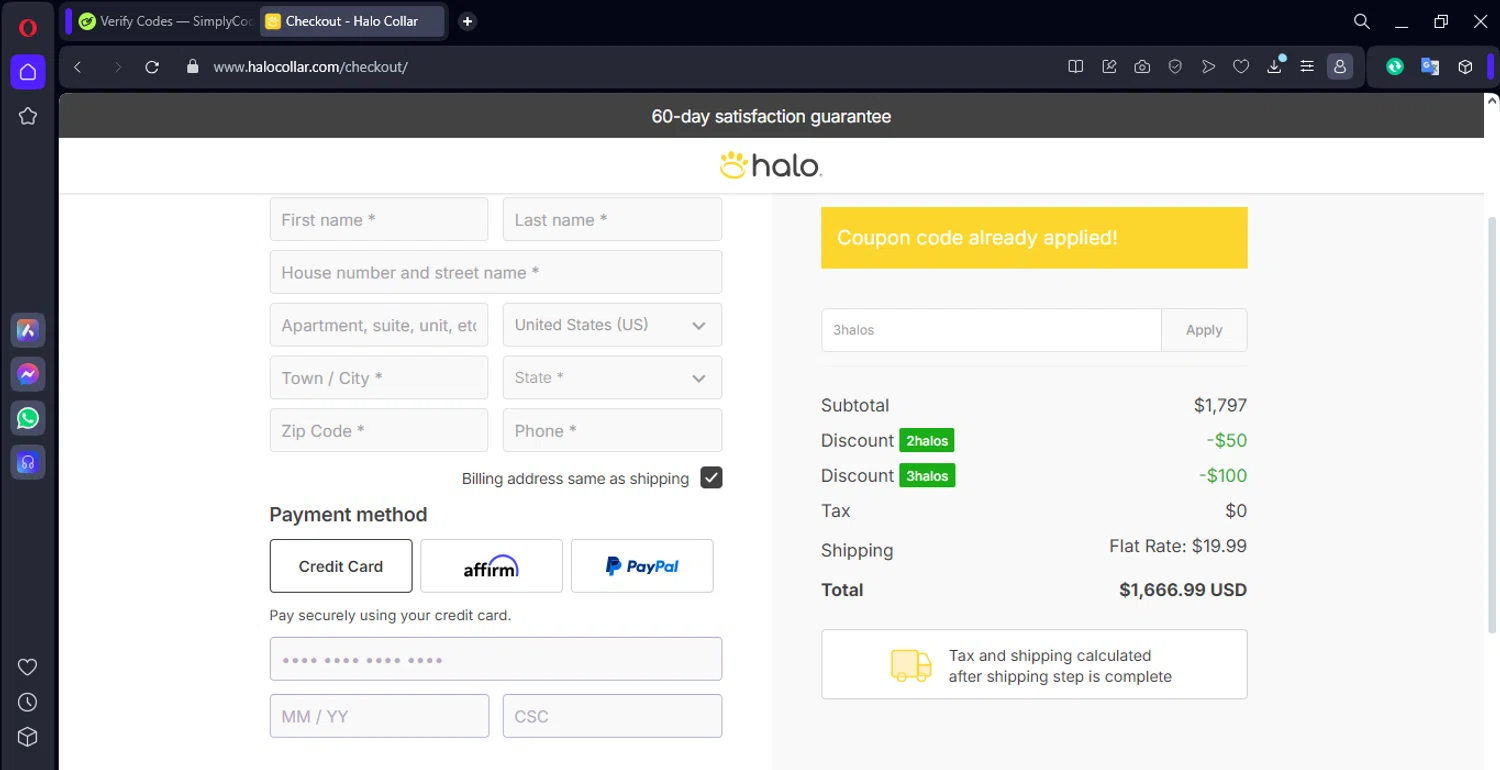Expand the United States (US) country dropdown
Screen dimensions: 1500x770
coord(612,325)
